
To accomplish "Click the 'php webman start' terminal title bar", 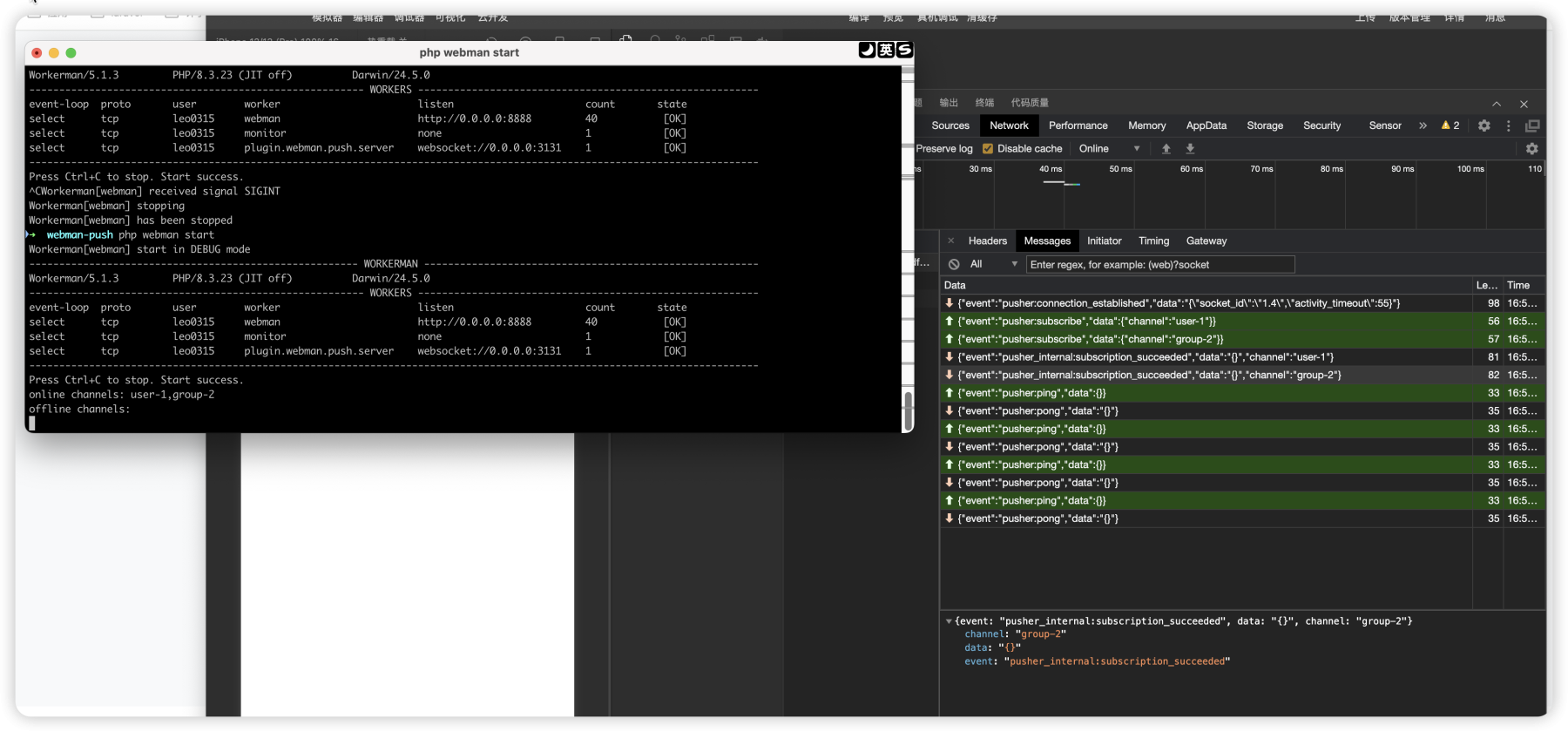I will pyautogui.click(x=469, y=52).
